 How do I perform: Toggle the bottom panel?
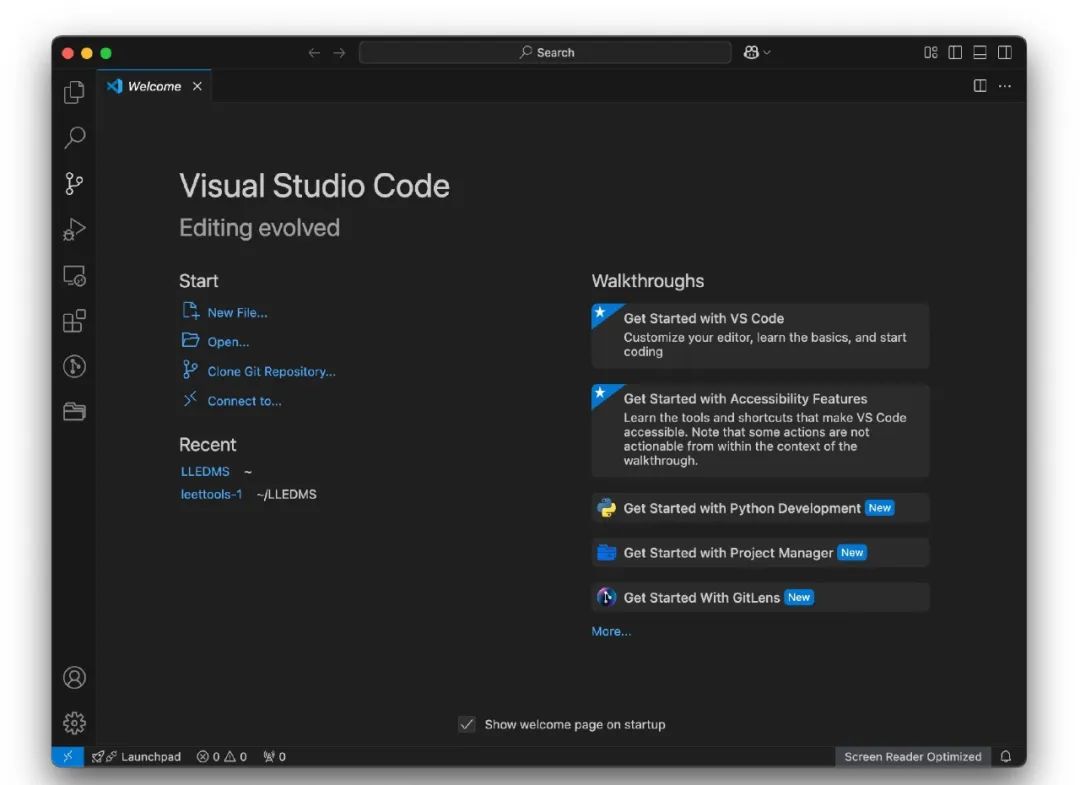pos(980,52)
